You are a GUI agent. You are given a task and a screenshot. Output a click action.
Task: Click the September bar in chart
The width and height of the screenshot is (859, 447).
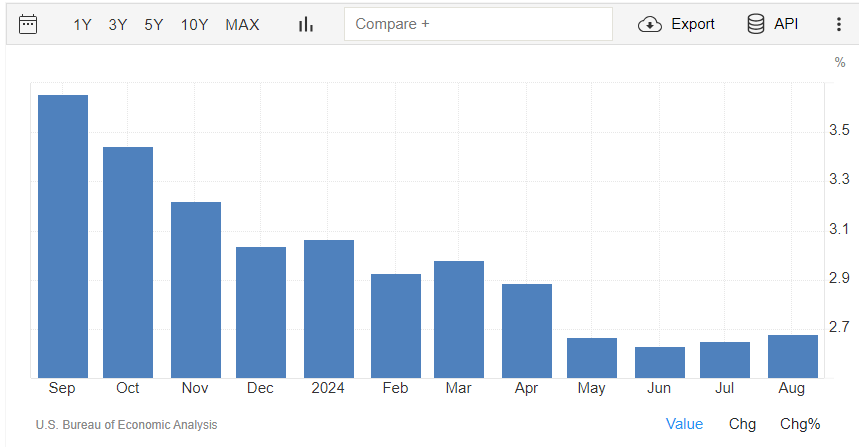point(63,237)
